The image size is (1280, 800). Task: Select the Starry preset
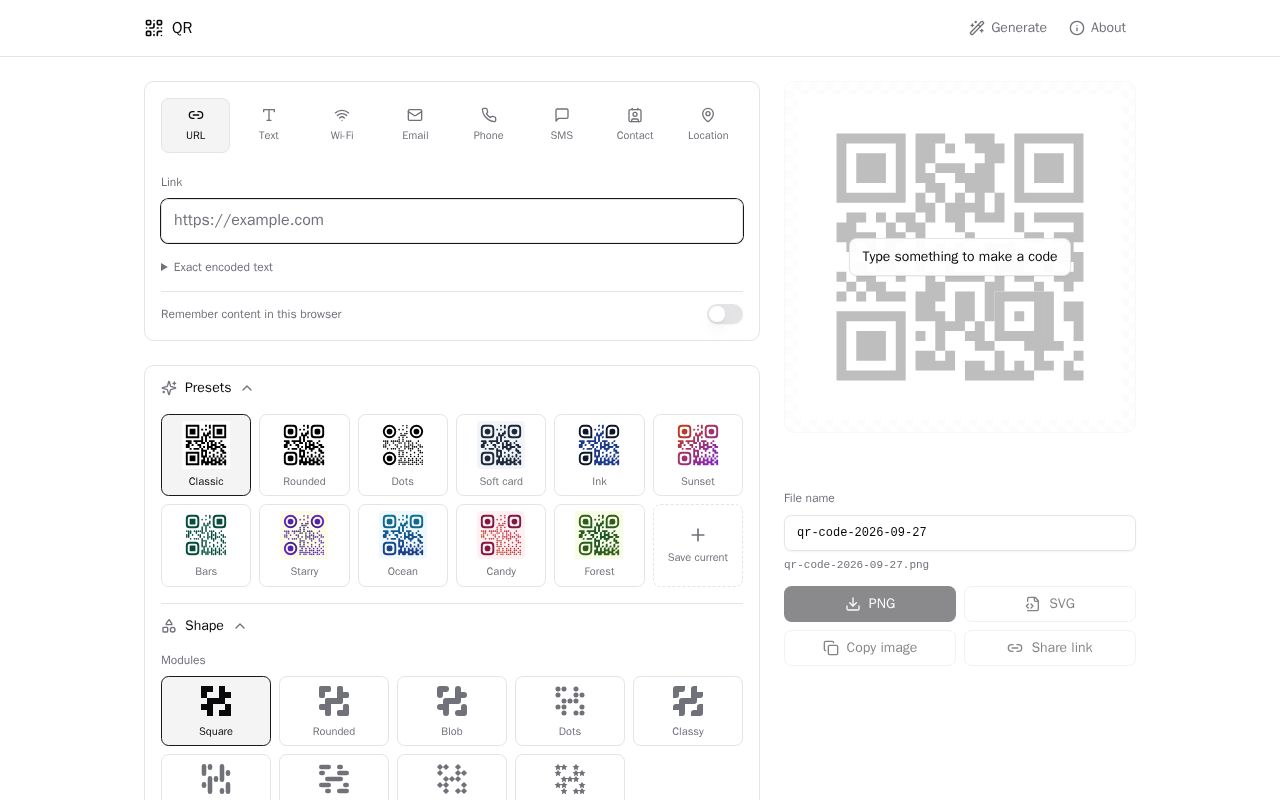click(304, 545)
